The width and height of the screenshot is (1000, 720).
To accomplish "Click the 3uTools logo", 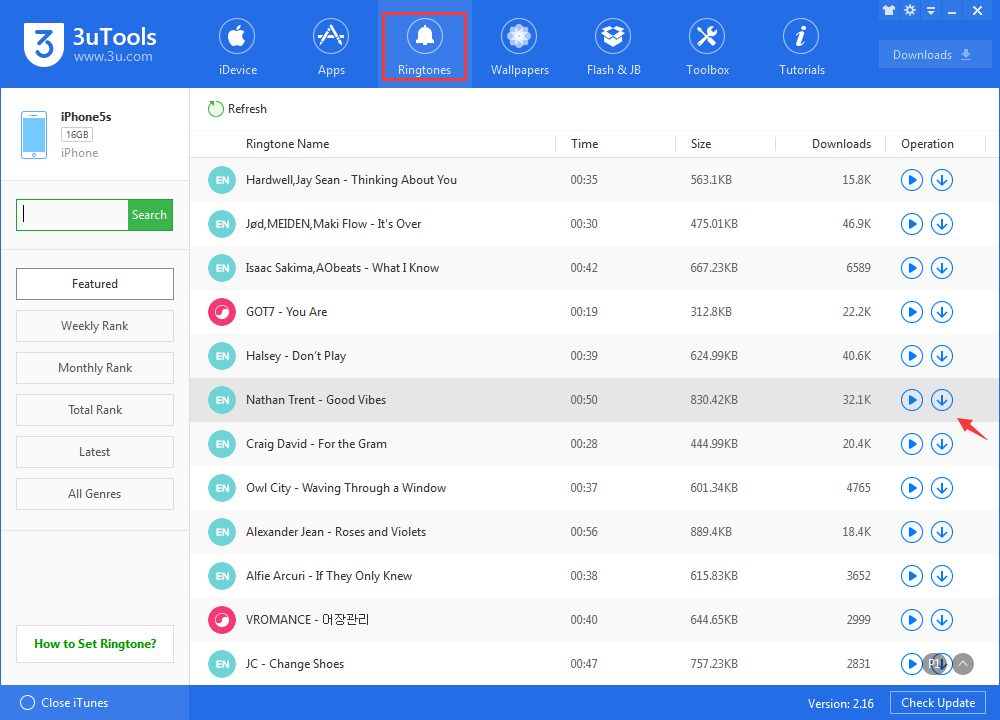I will [x=90, y=44].
